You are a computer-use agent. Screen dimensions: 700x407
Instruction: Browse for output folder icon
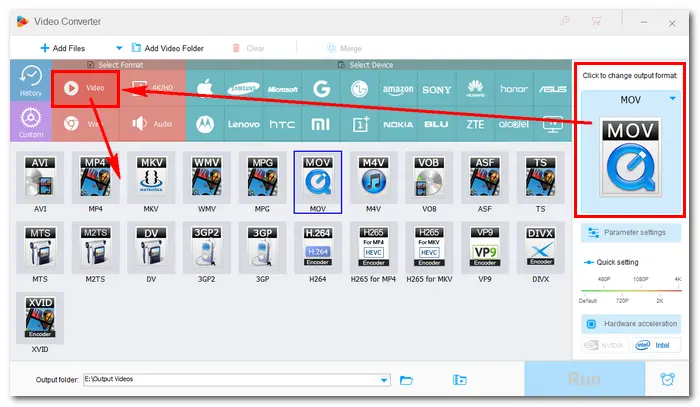[x=406, y=380]
